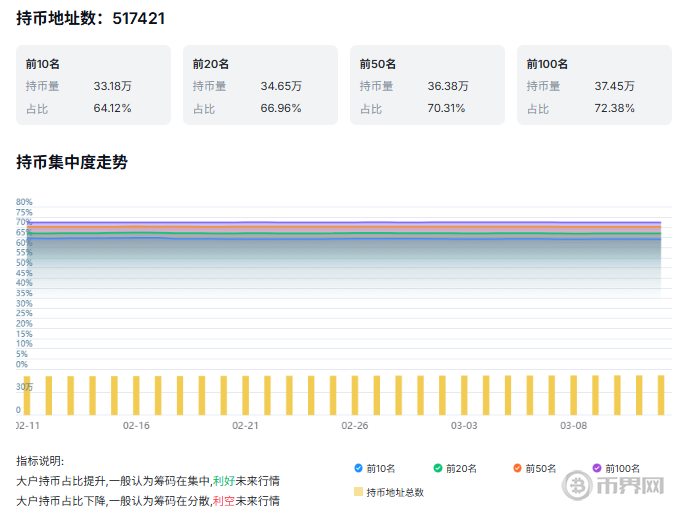Screen dimensions: 675x513
Task: Click the 持币集中度走势 chart heading
Action: coord(72,162)
